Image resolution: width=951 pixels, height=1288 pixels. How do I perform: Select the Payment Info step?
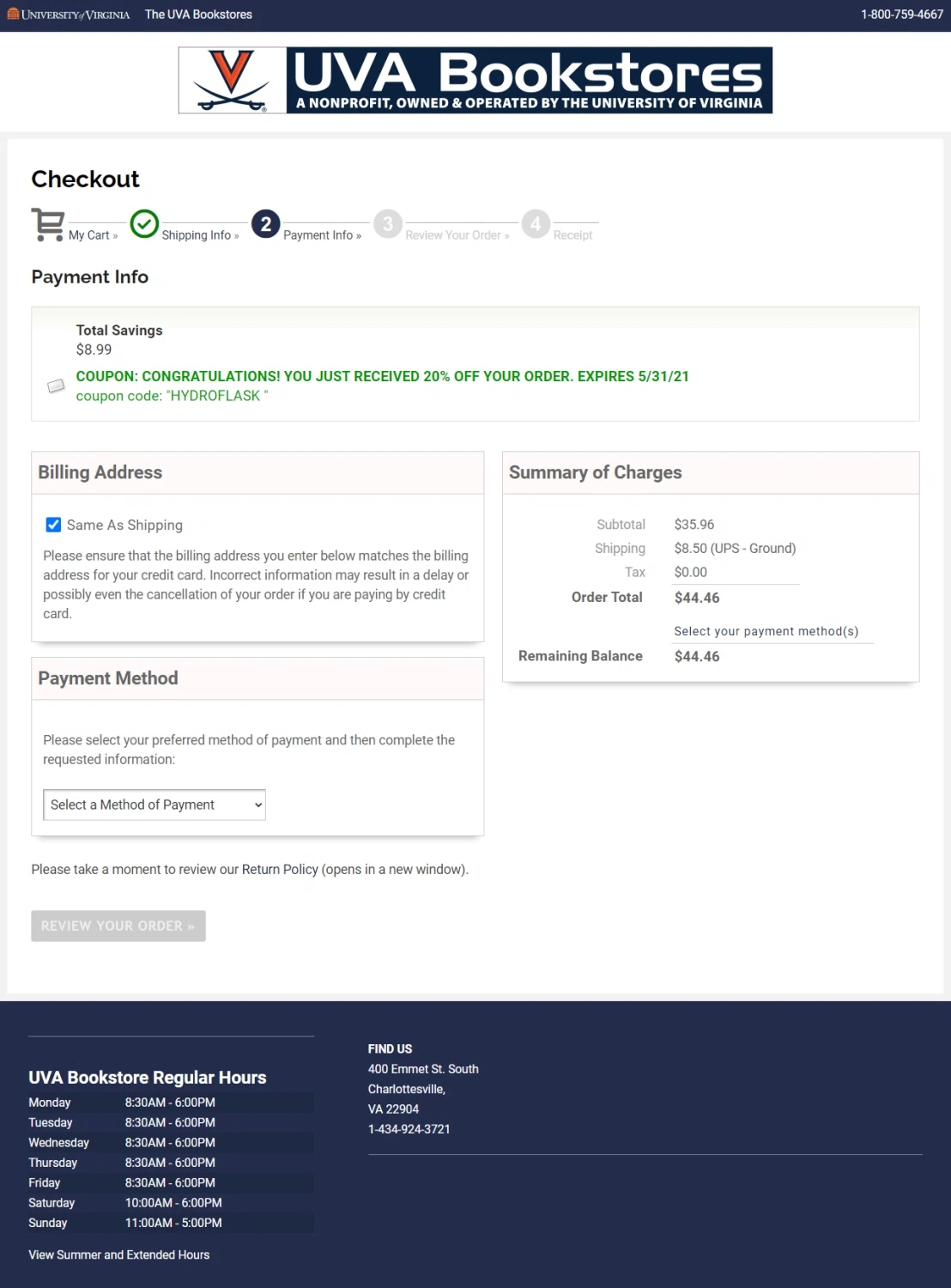coord(322,235)
